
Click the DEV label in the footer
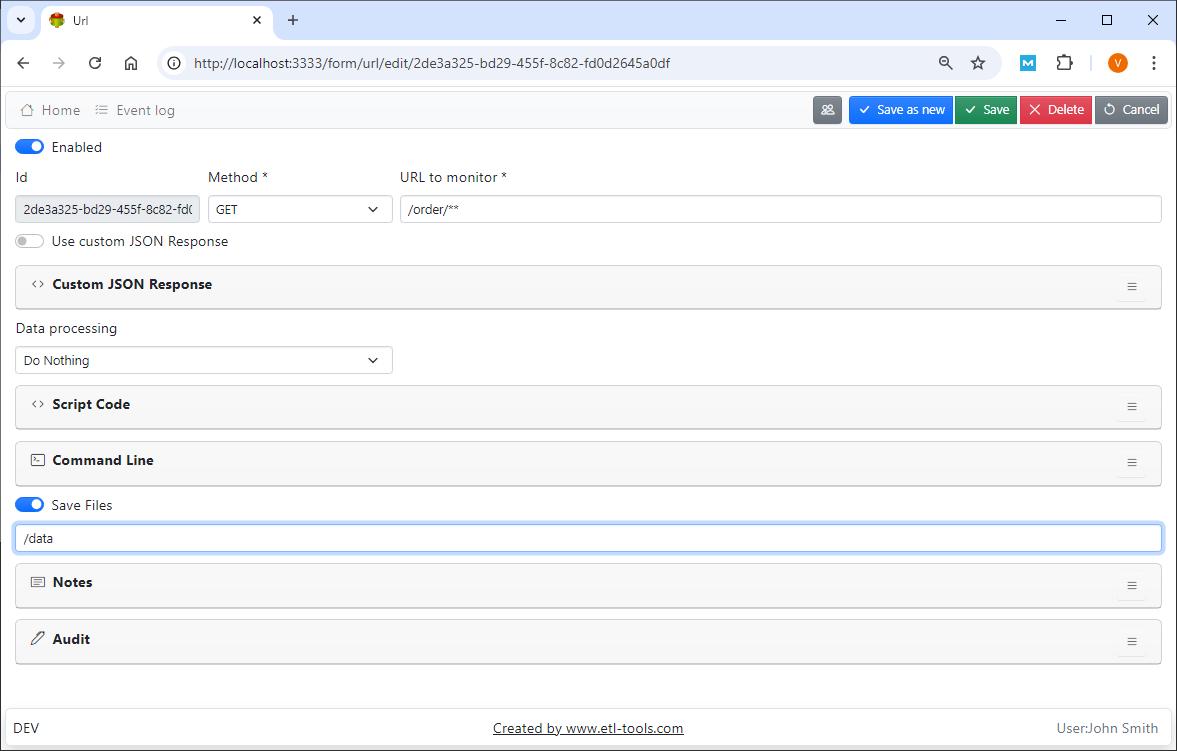26,728
